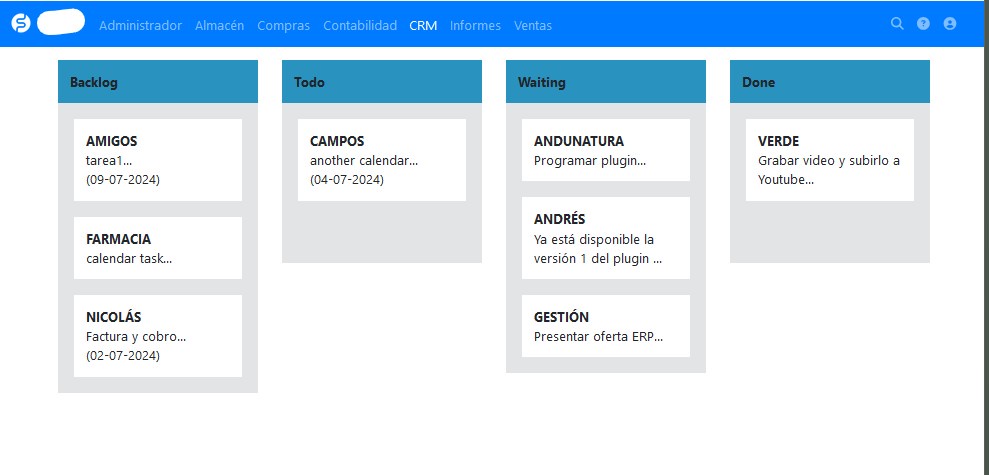The width and height of the screenshot is (989, 475).
Task: Open the GESTIÓN Presentar oferta card
Action: click(x=606, y=326)
